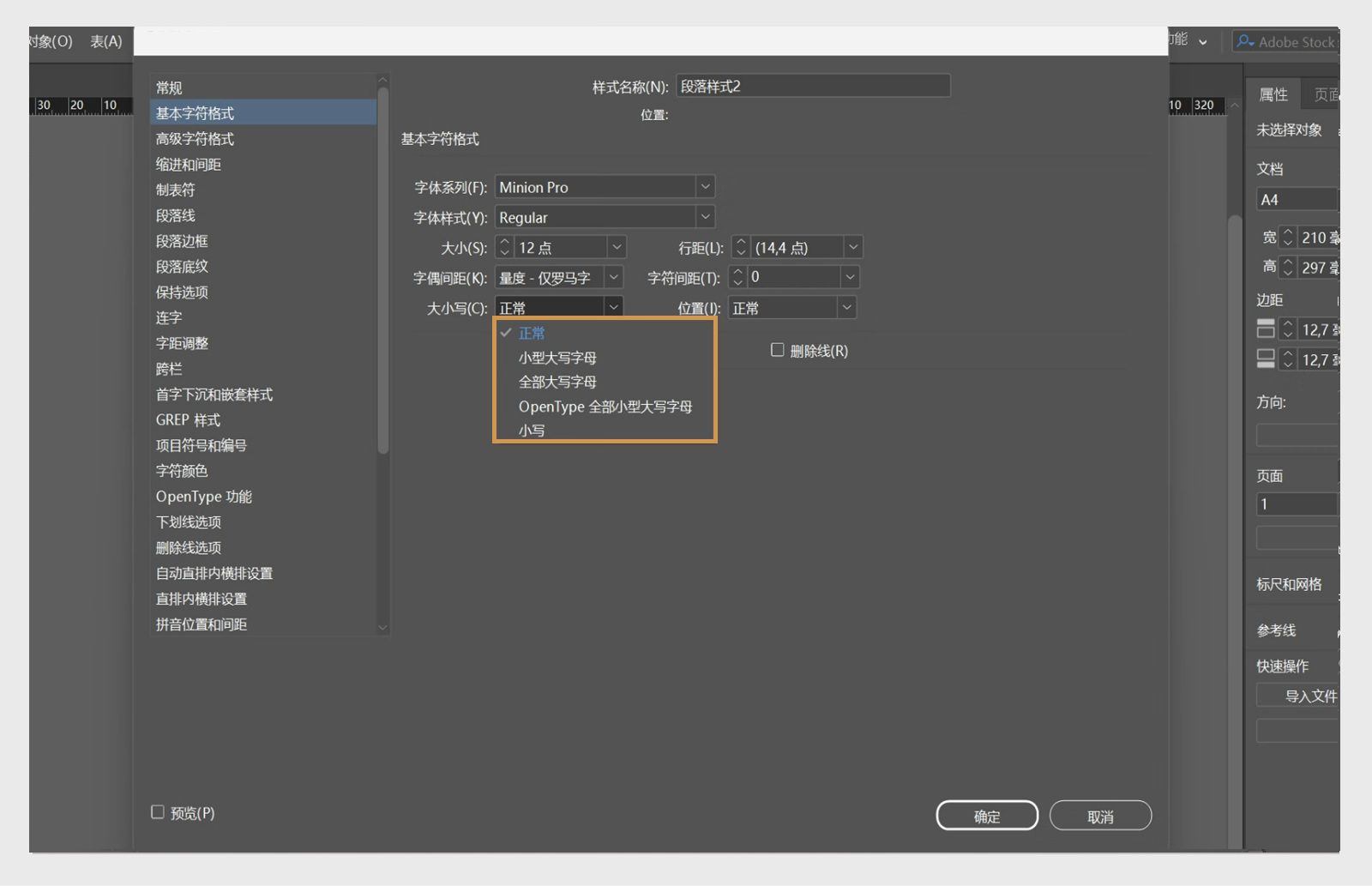The width and height of the screenshot is (1372, 886).
Task: Click the 导入文件 button
Action: pos(1298,696)
